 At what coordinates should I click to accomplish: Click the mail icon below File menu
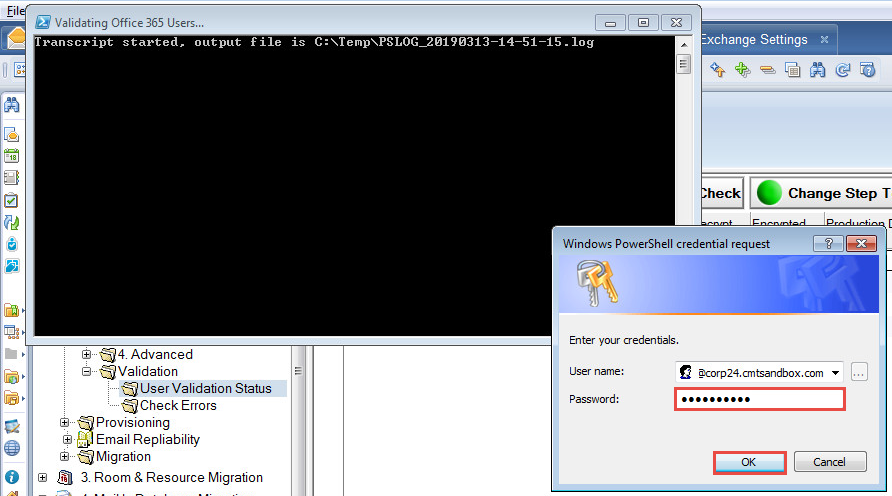(x=15, y=38)
